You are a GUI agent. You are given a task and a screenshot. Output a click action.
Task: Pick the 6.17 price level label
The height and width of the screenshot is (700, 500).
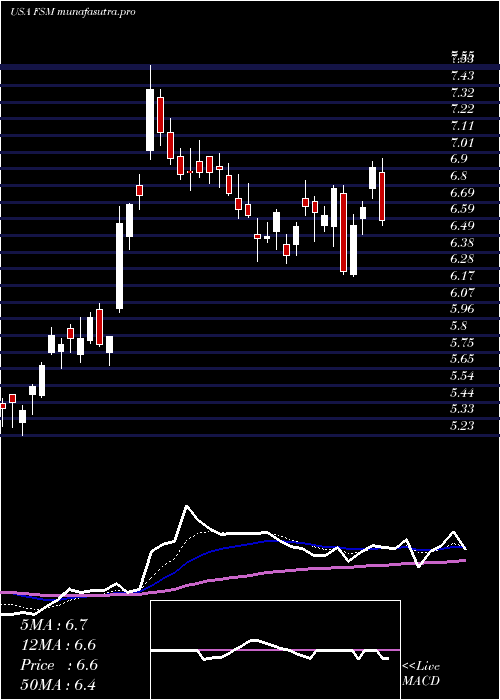pyautogui.click(x=462, y=276)
